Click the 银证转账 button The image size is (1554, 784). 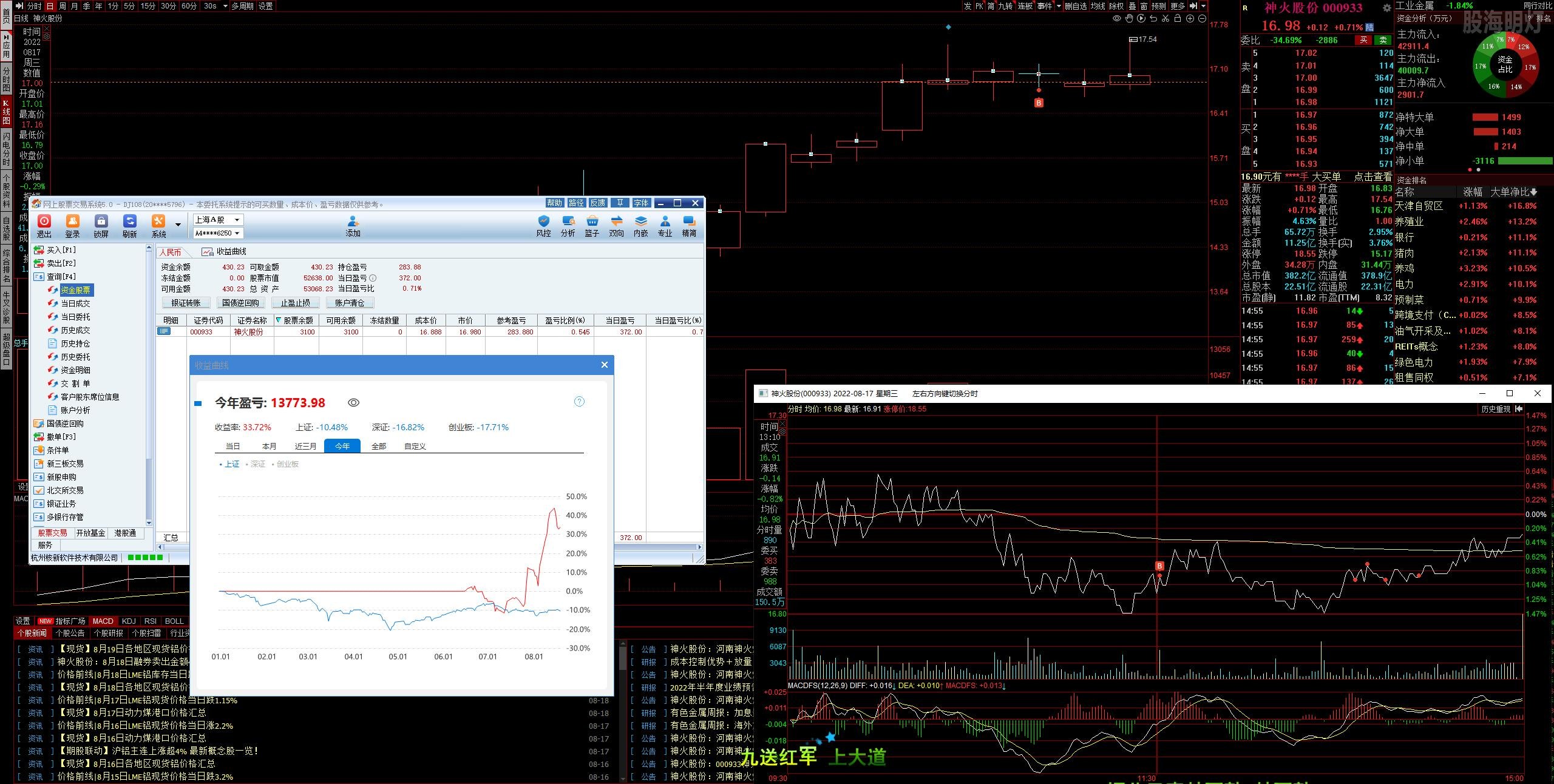(186, 303)
